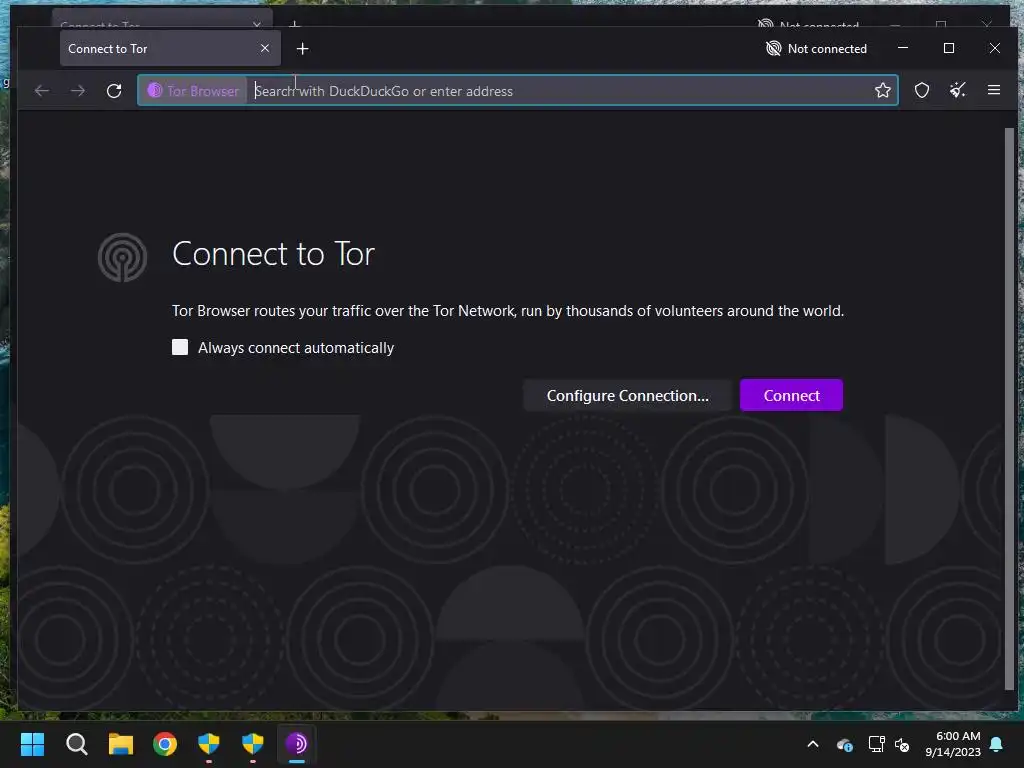
Task: Go forward one page
Action: click(x=78, y=91)
